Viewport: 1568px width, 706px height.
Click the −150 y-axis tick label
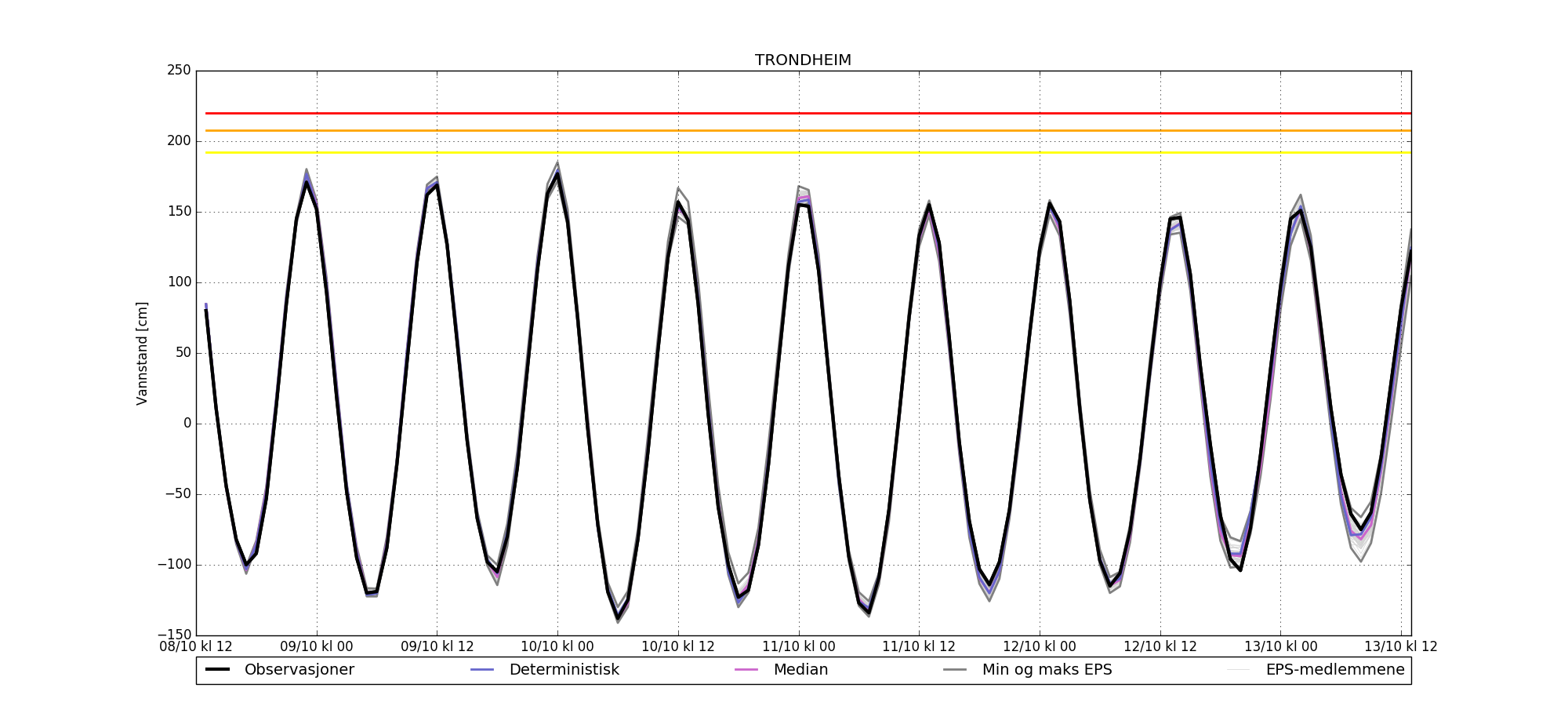[x=174, y=635]
